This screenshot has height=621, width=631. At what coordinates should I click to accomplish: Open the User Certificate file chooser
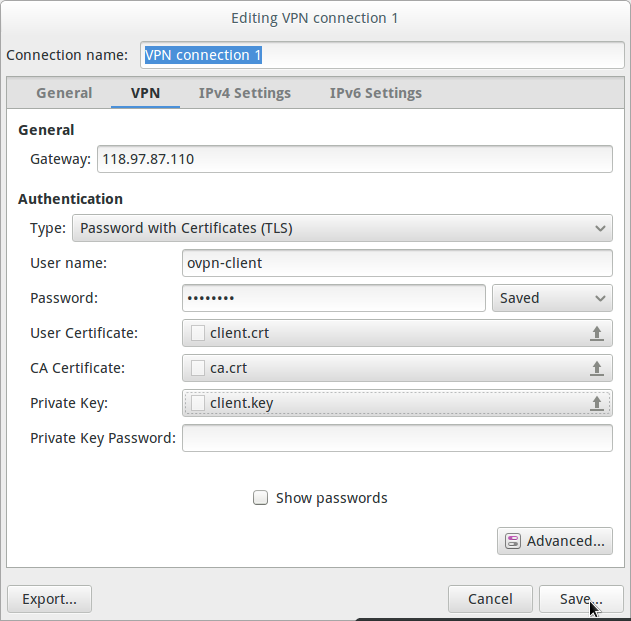point(397,333)
